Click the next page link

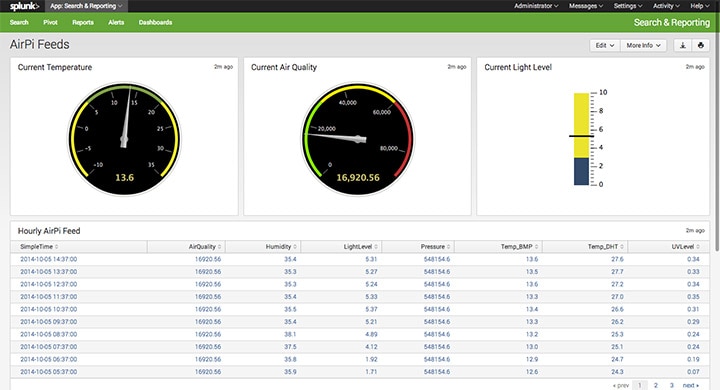[x=691, y=385]
